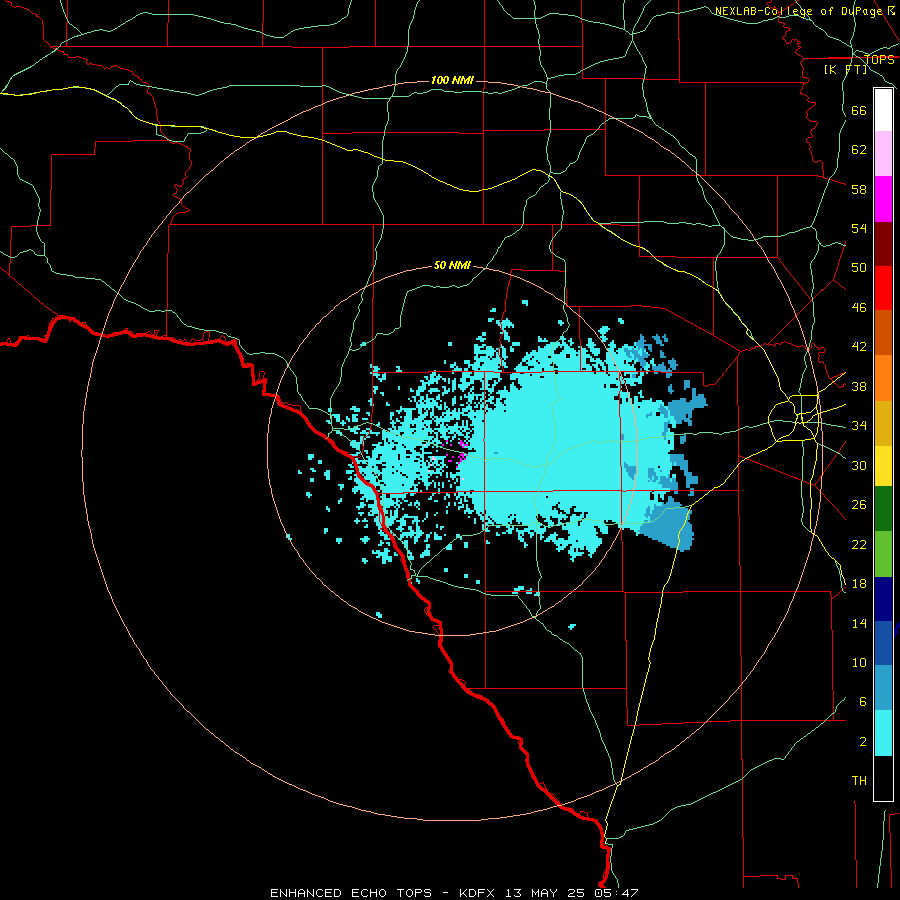Click the 54 legend value label

(x=859, y=228)
